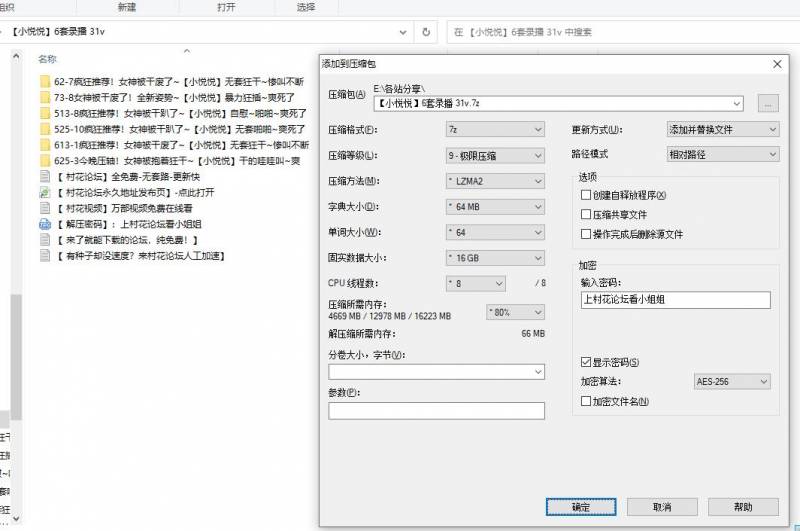Image resolution: width=800 pixels, height=531 pixels.
Task: Check 操作完成后删除源文件 option
Action: [586, 235]
